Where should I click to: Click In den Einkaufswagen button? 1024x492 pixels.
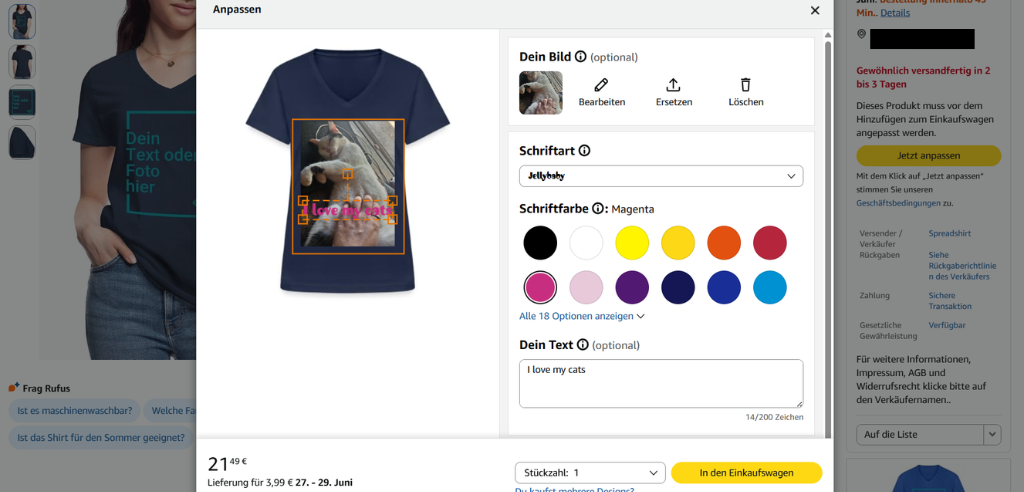(746, 473)
